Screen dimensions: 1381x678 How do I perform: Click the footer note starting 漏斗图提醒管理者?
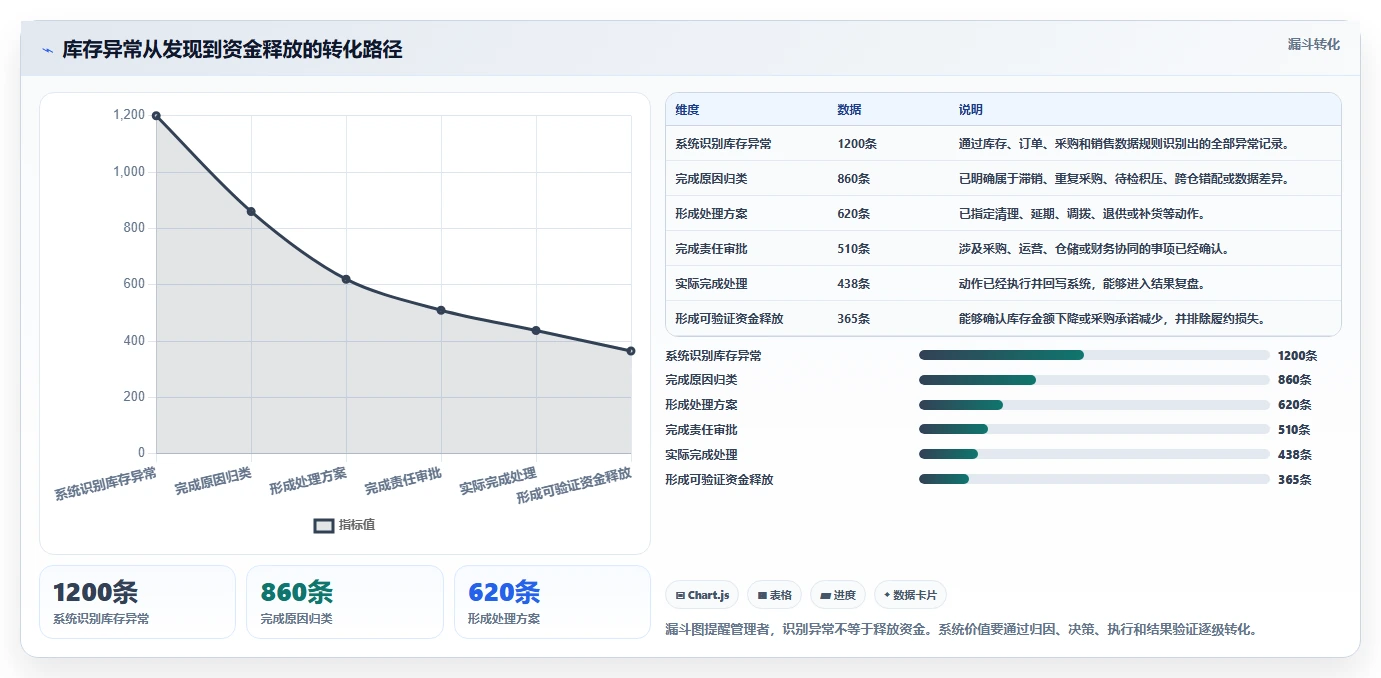(961, 630)
